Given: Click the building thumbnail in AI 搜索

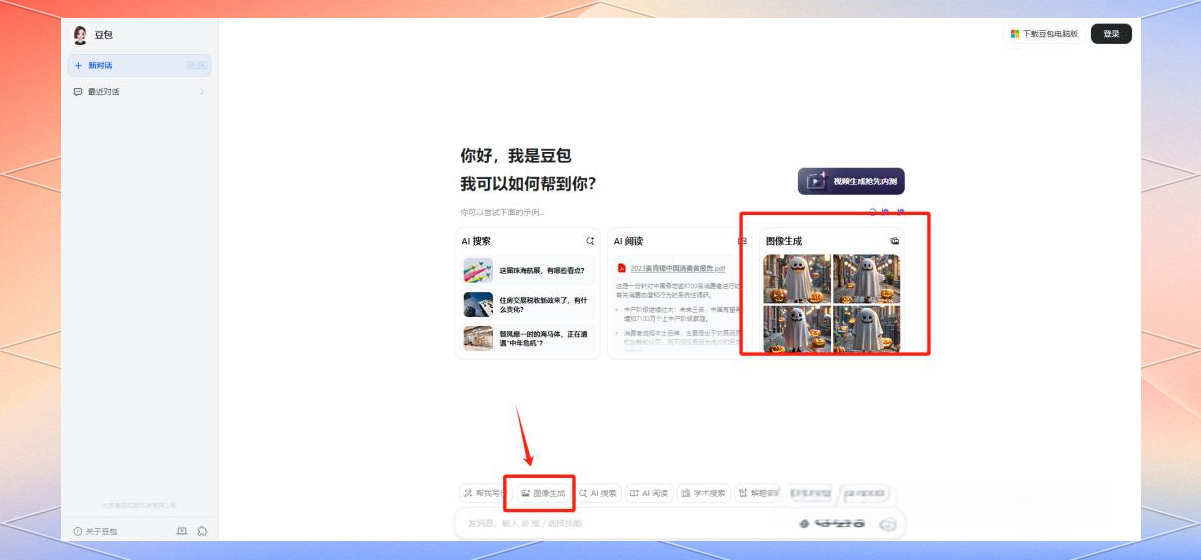Looking at the screenshot, I should [478, 304].
